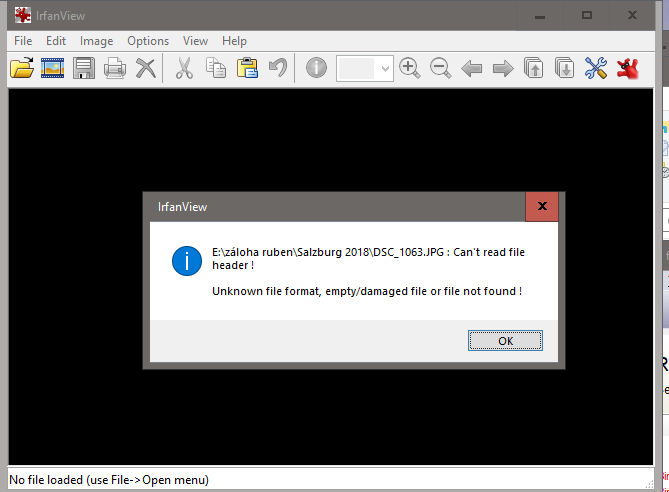Click the 'Can't read file header' message text
Image resolution: width=669 pixels, height=492 pixels.
click(369, 259)
